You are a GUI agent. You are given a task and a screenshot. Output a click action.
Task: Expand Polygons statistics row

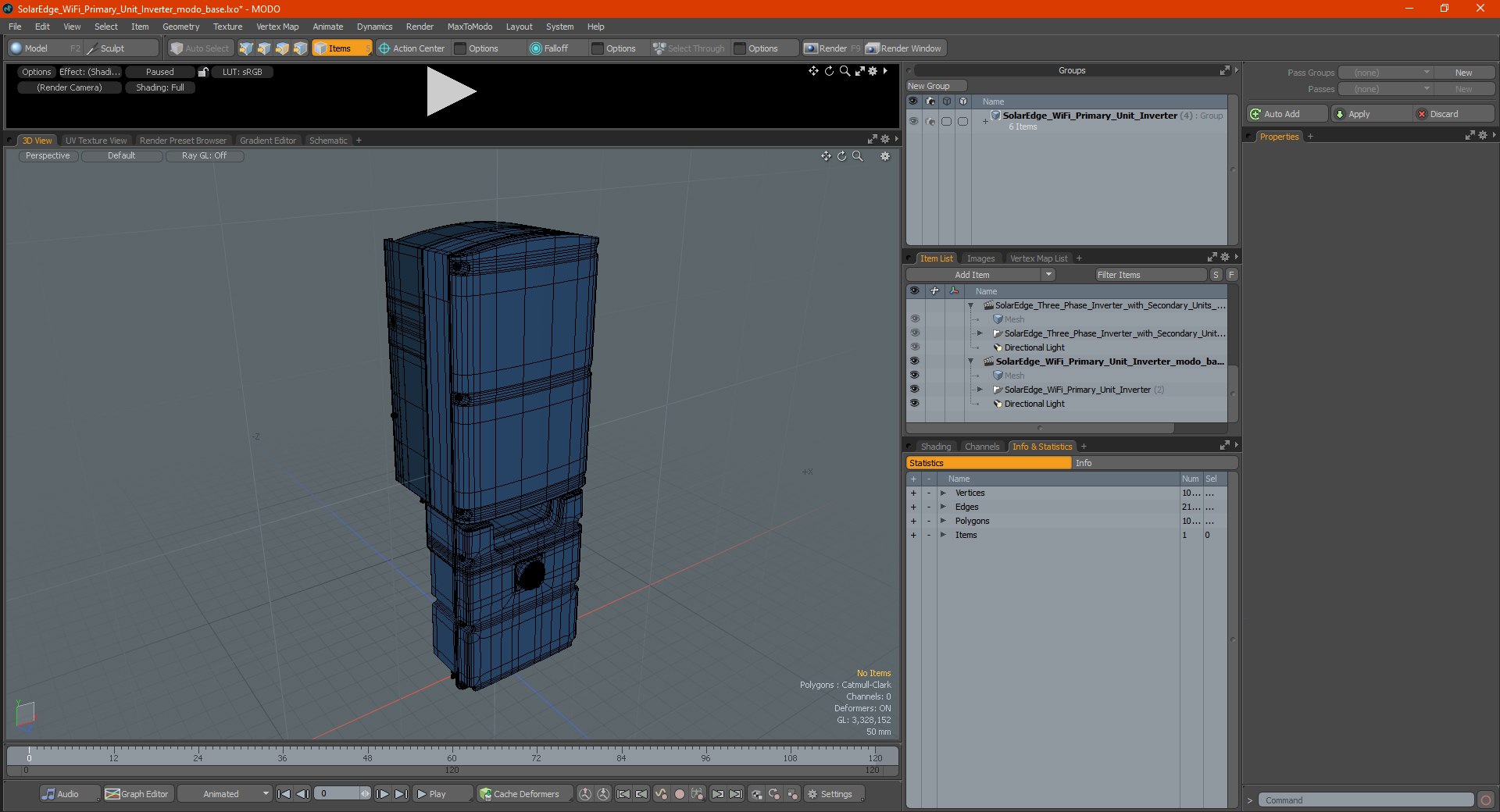pos(943,522)
